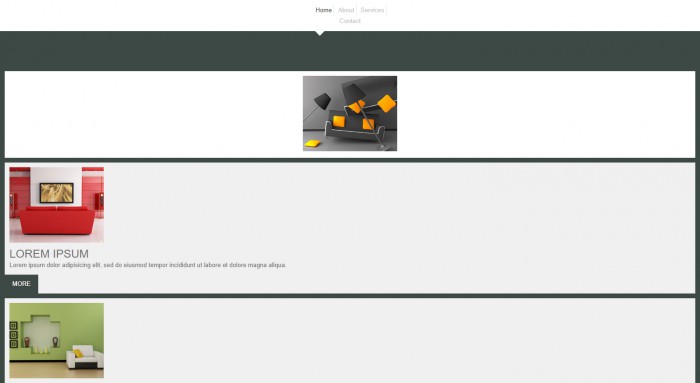Click the Lorem ipsum dolor description text
700x383 pixels.
(x=148, y=265)
